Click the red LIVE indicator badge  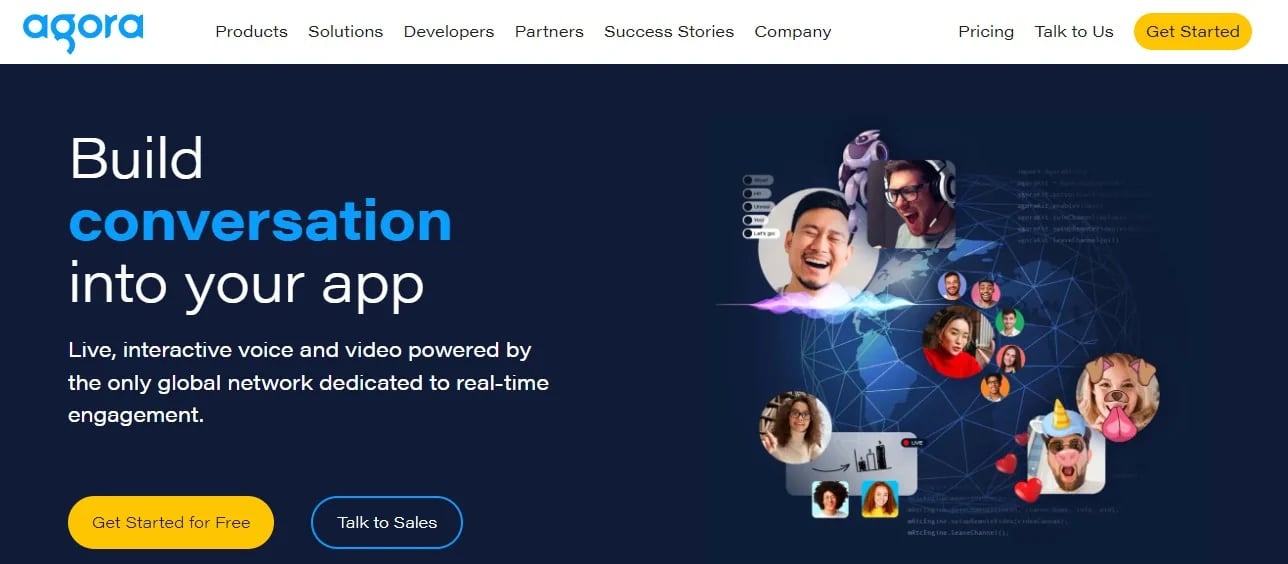point(912,442)
